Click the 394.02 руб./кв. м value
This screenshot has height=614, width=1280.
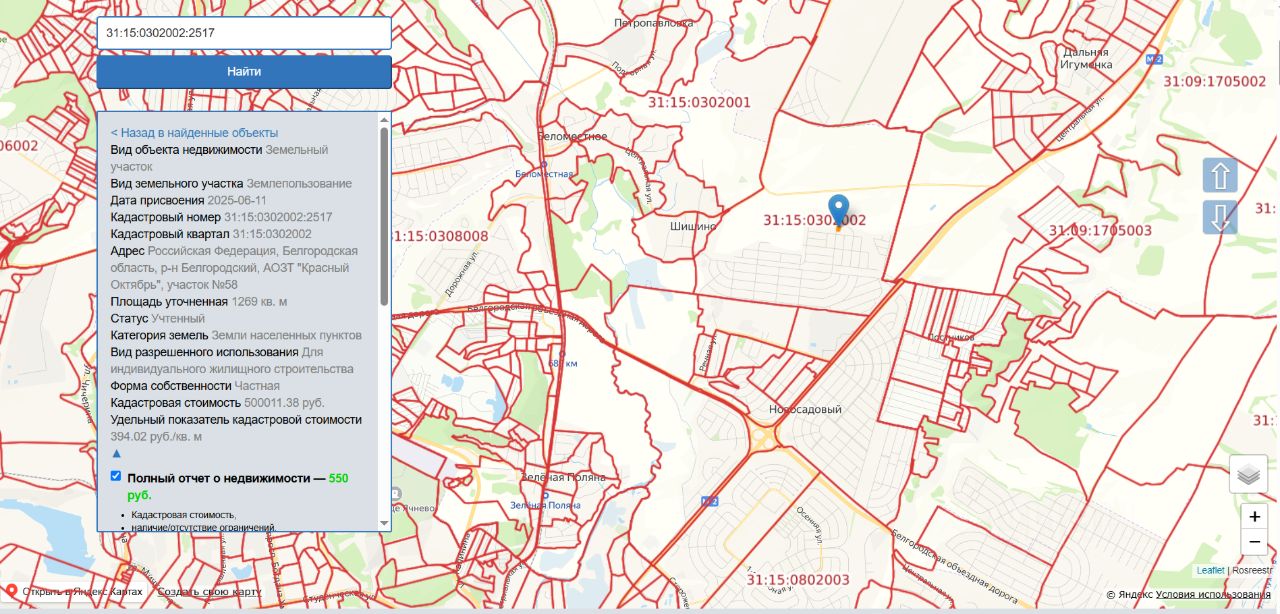(x=156, y=436)
